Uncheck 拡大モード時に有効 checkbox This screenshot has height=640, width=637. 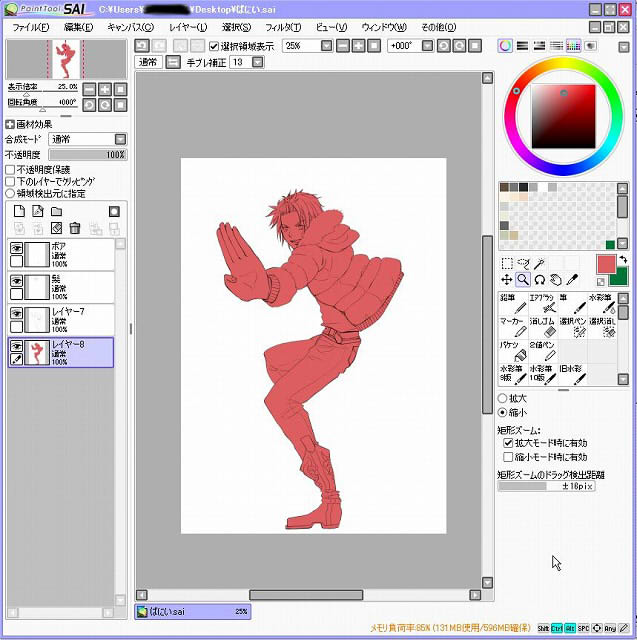(508, 442)
